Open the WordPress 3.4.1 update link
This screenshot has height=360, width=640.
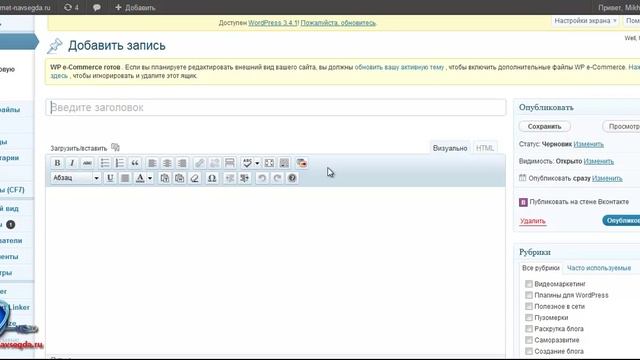tap(273, 23)
